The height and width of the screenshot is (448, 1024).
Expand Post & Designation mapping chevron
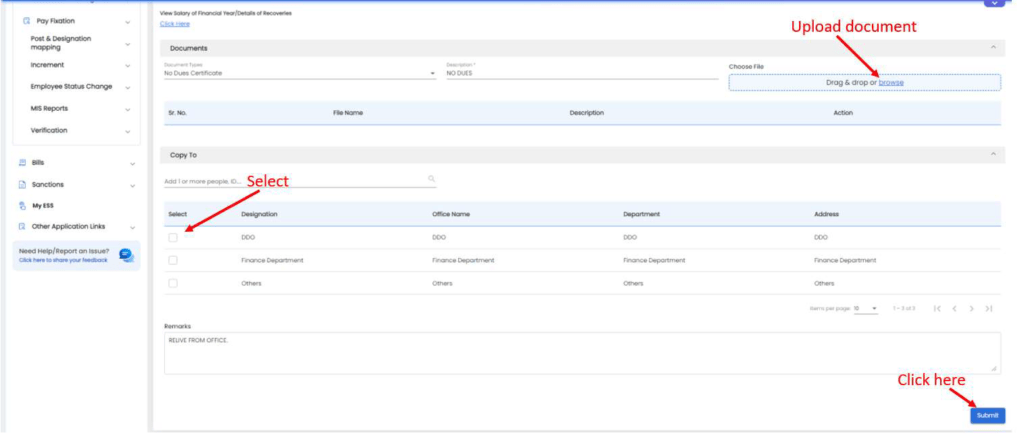(127, 44)
